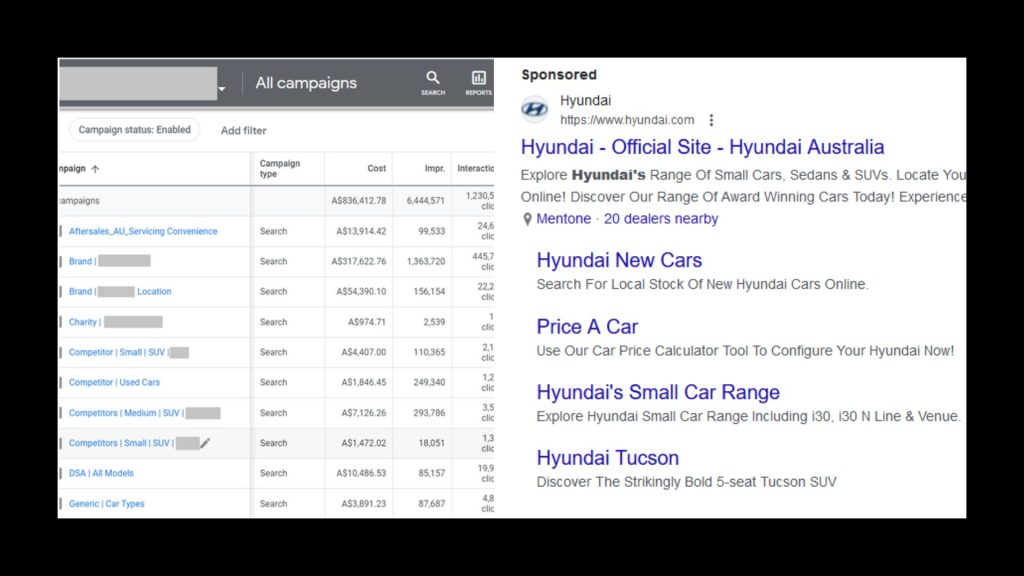Image resolution: width=1024 pixels, height=576 pixels.
Task: Click the https://www.hyundai.com URL text
Action: (x=627, y=120)
